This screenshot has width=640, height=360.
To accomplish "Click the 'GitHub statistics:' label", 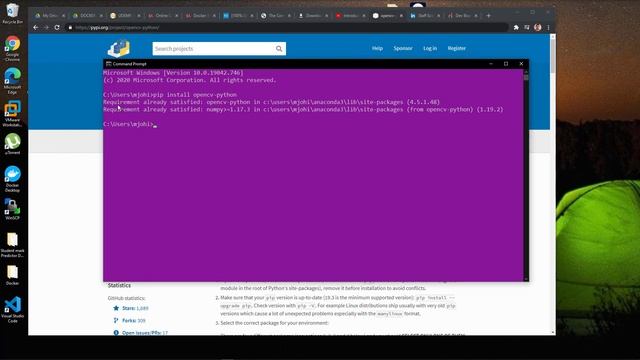I will 126,298.
